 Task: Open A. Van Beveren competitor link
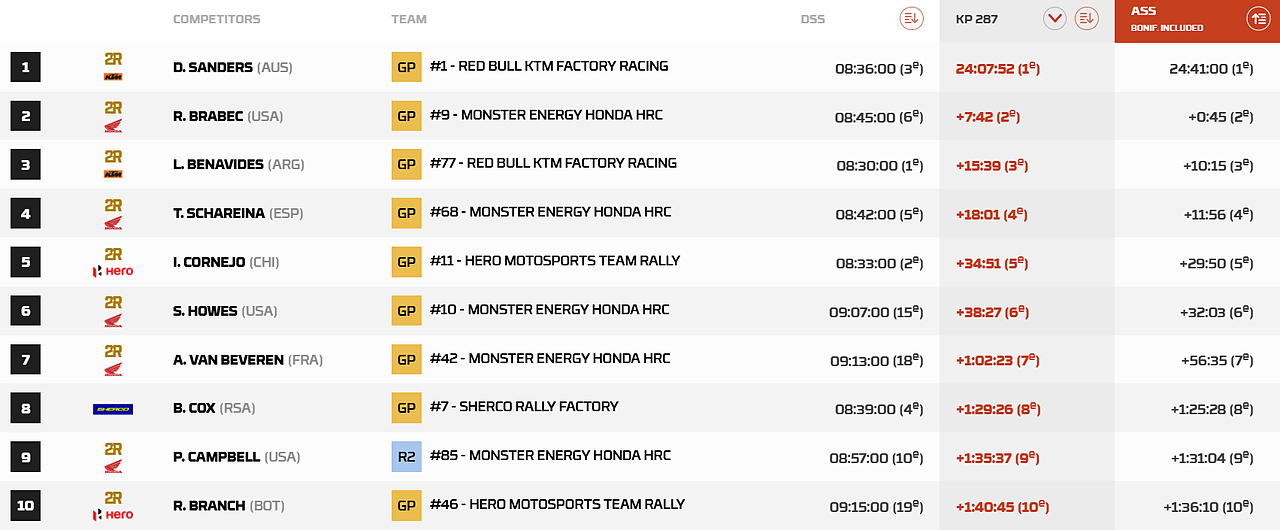[248, 360]
